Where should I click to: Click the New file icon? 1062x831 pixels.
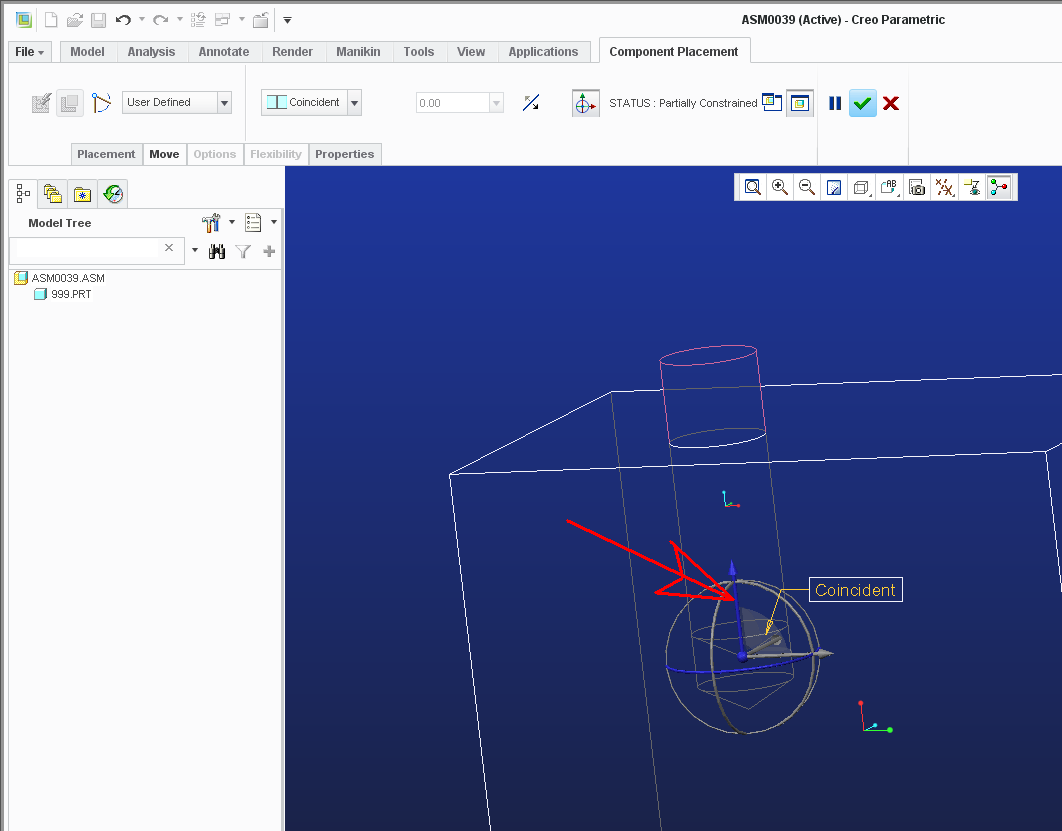pyautogui.click(x=51, y=20)
